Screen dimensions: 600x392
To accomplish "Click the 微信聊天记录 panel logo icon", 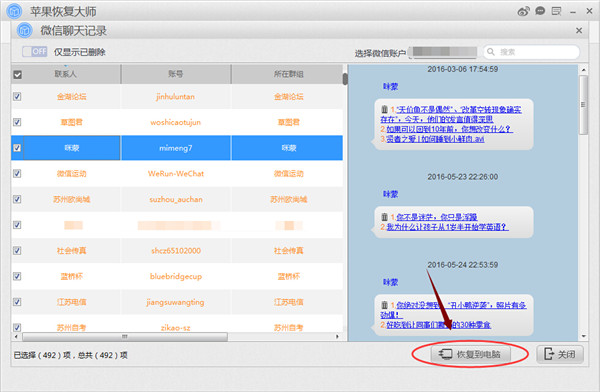I will [25, 30].
